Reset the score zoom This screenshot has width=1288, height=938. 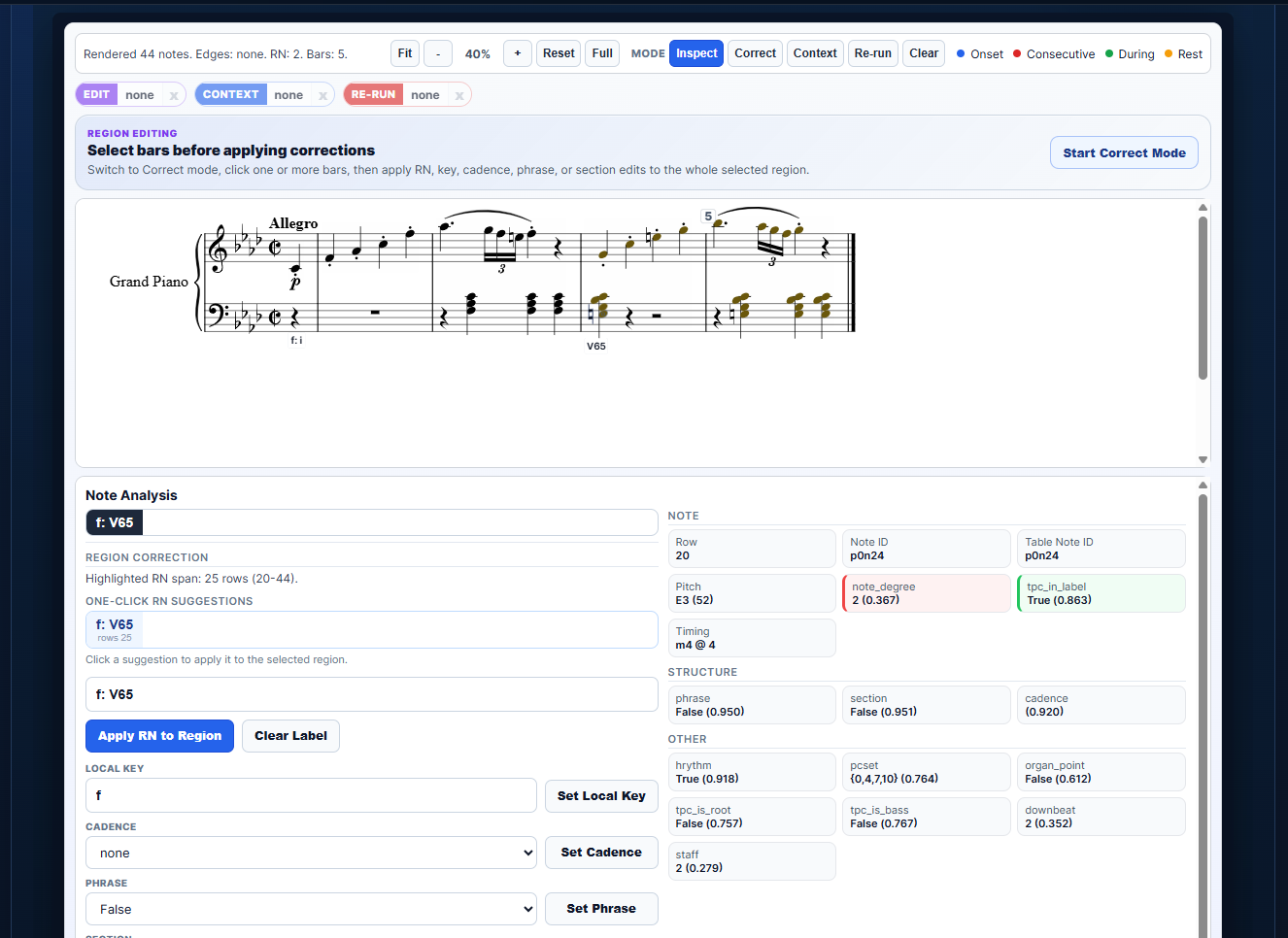(x=559, y=53)
